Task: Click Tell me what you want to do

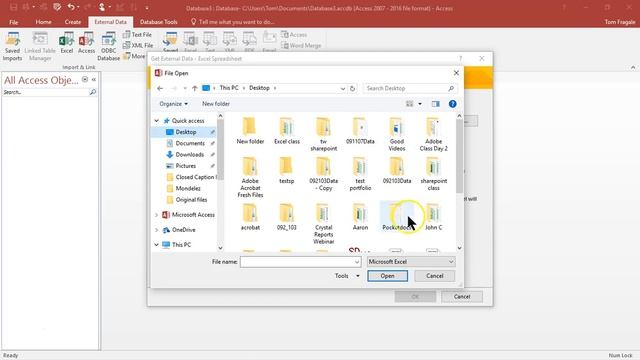Action: (233, 22)
